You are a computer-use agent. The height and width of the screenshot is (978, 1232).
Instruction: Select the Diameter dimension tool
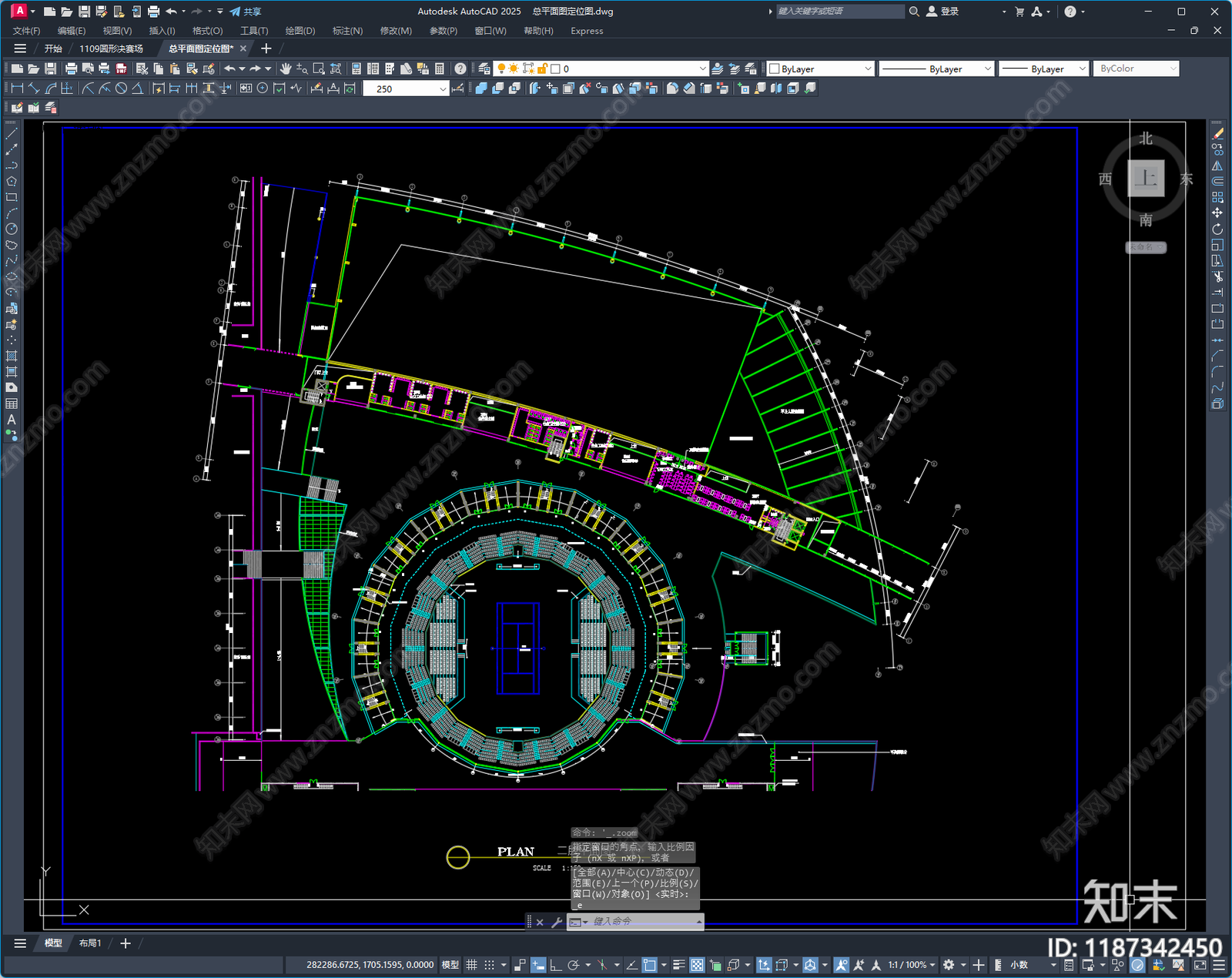click(121, 89)
